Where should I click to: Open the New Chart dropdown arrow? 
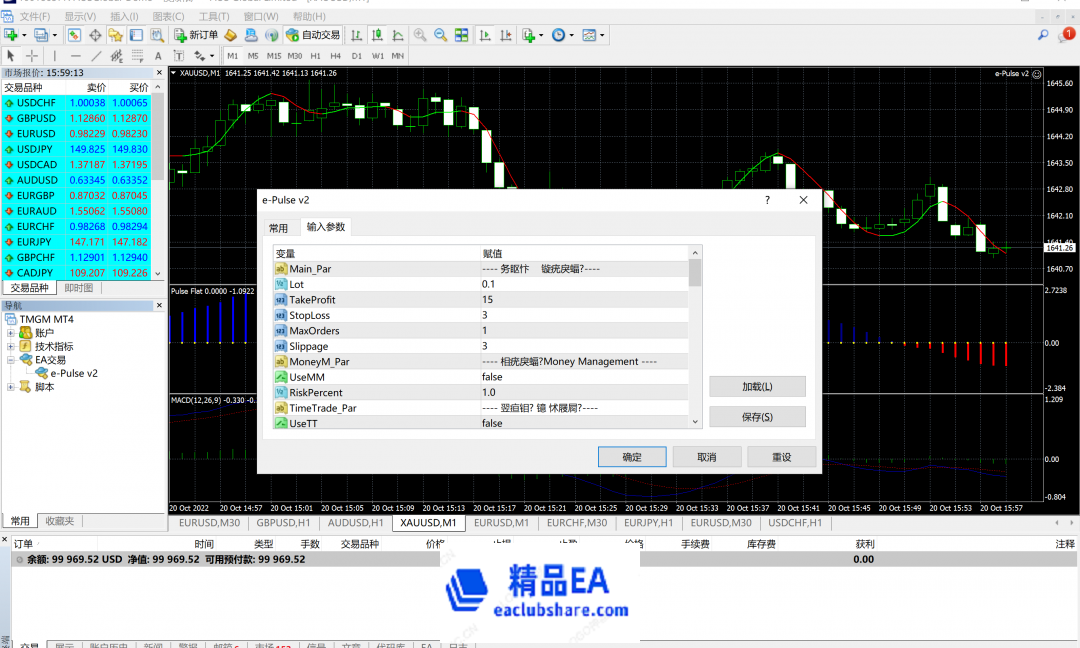pos(24,35)
